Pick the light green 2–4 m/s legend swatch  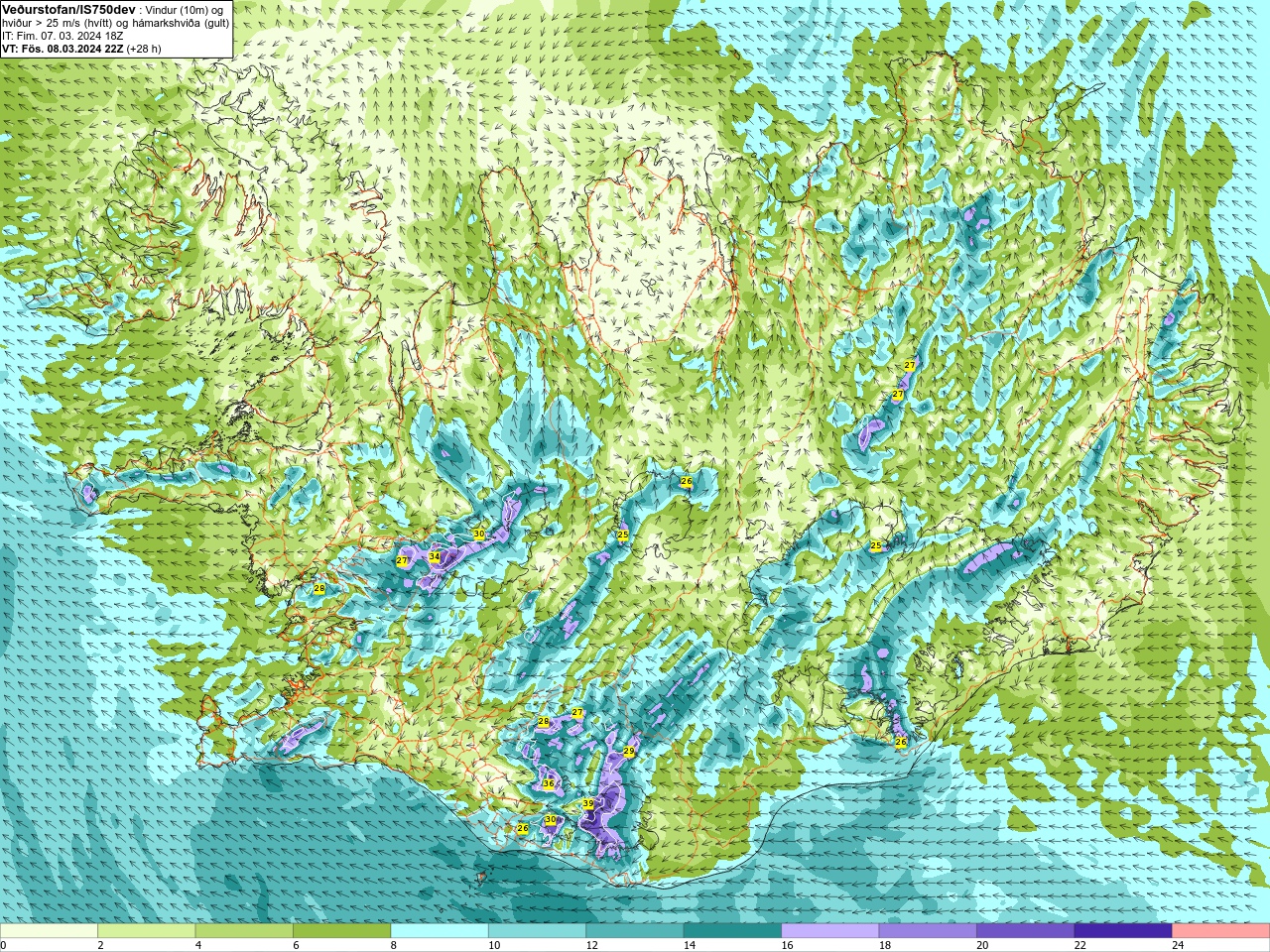click(147, 930)
